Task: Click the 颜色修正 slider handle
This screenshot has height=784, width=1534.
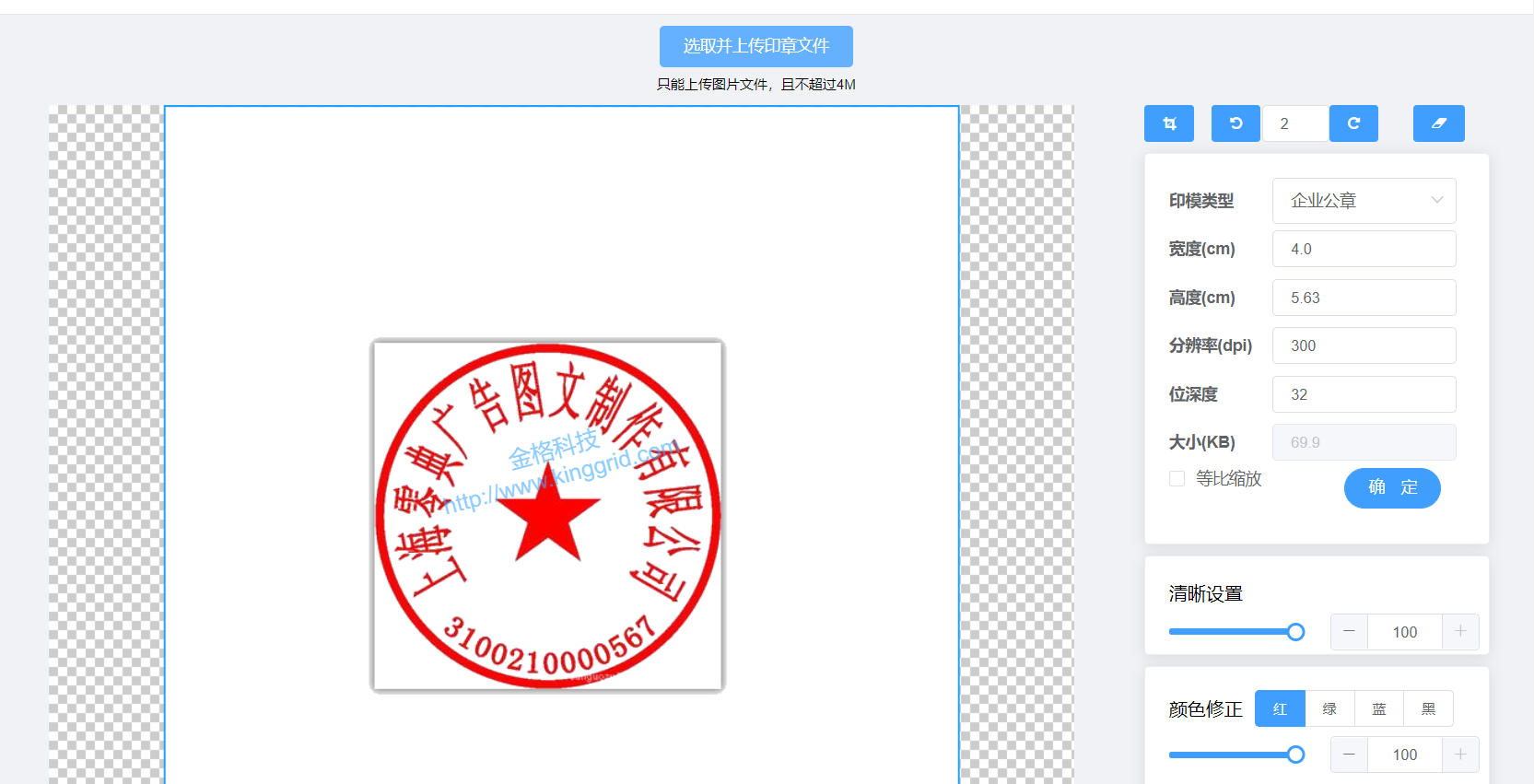Action: [x=1295, y=755]
